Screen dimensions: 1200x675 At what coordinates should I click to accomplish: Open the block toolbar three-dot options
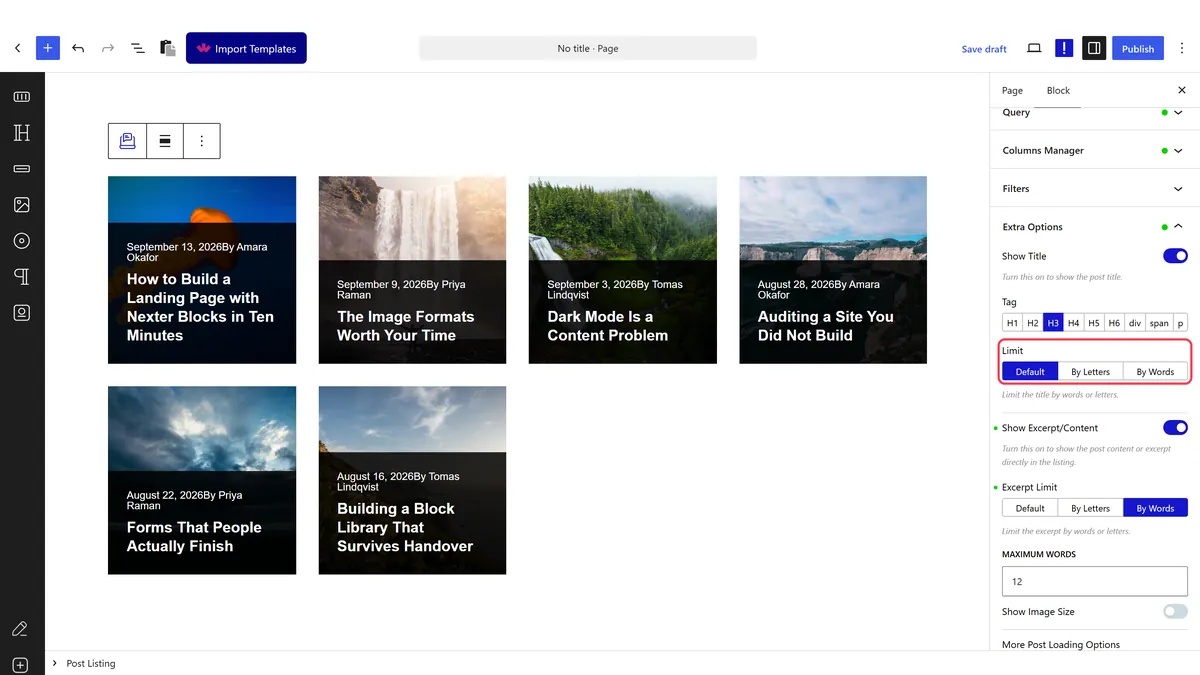tap(201, 141)
